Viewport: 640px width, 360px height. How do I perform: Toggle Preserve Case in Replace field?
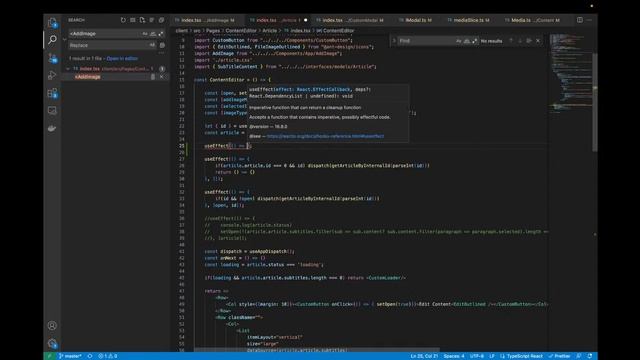click(x=152, y=45)
